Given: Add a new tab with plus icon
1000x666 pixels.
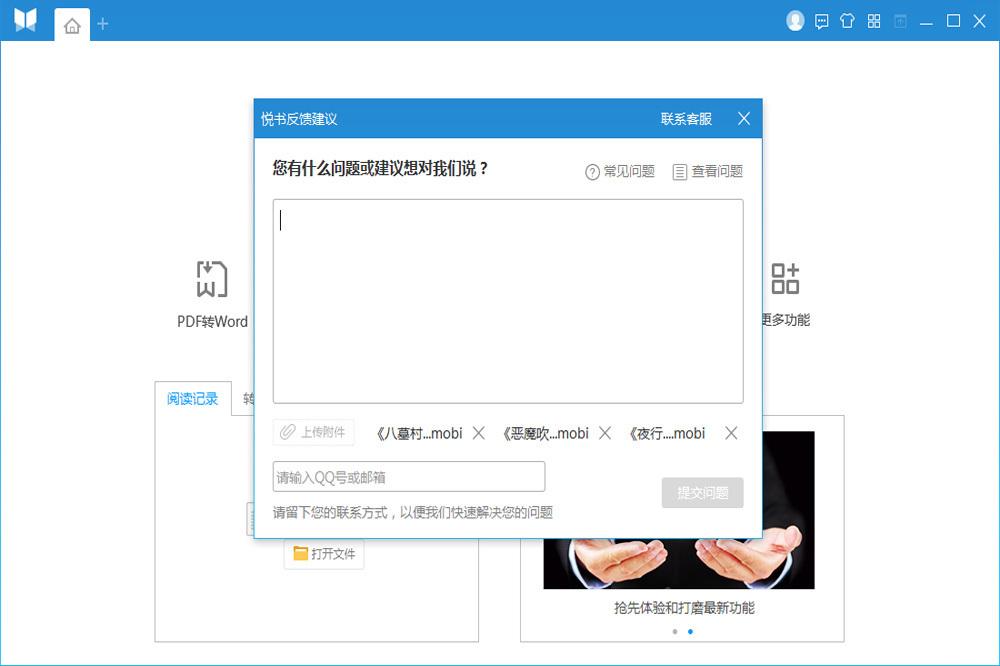Looking at the screenshot, I should click(x=103, y=24).
